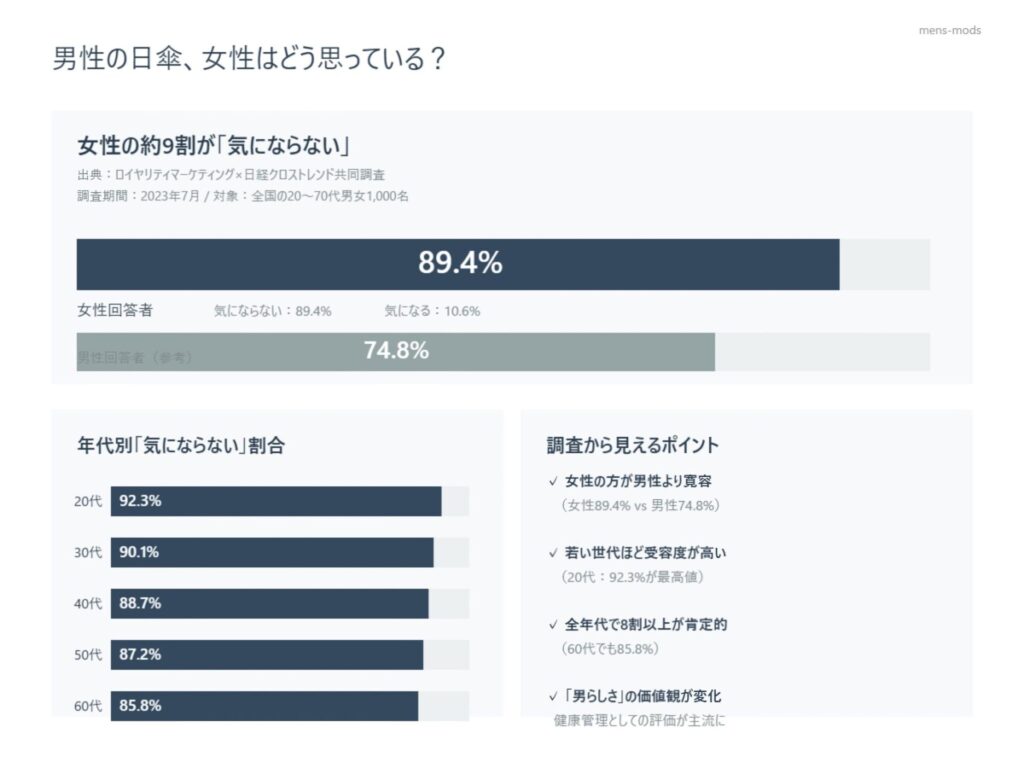1024x768 pixels.
Task: Click the mens-mods watermark text
Action: (x=949, y=30)
